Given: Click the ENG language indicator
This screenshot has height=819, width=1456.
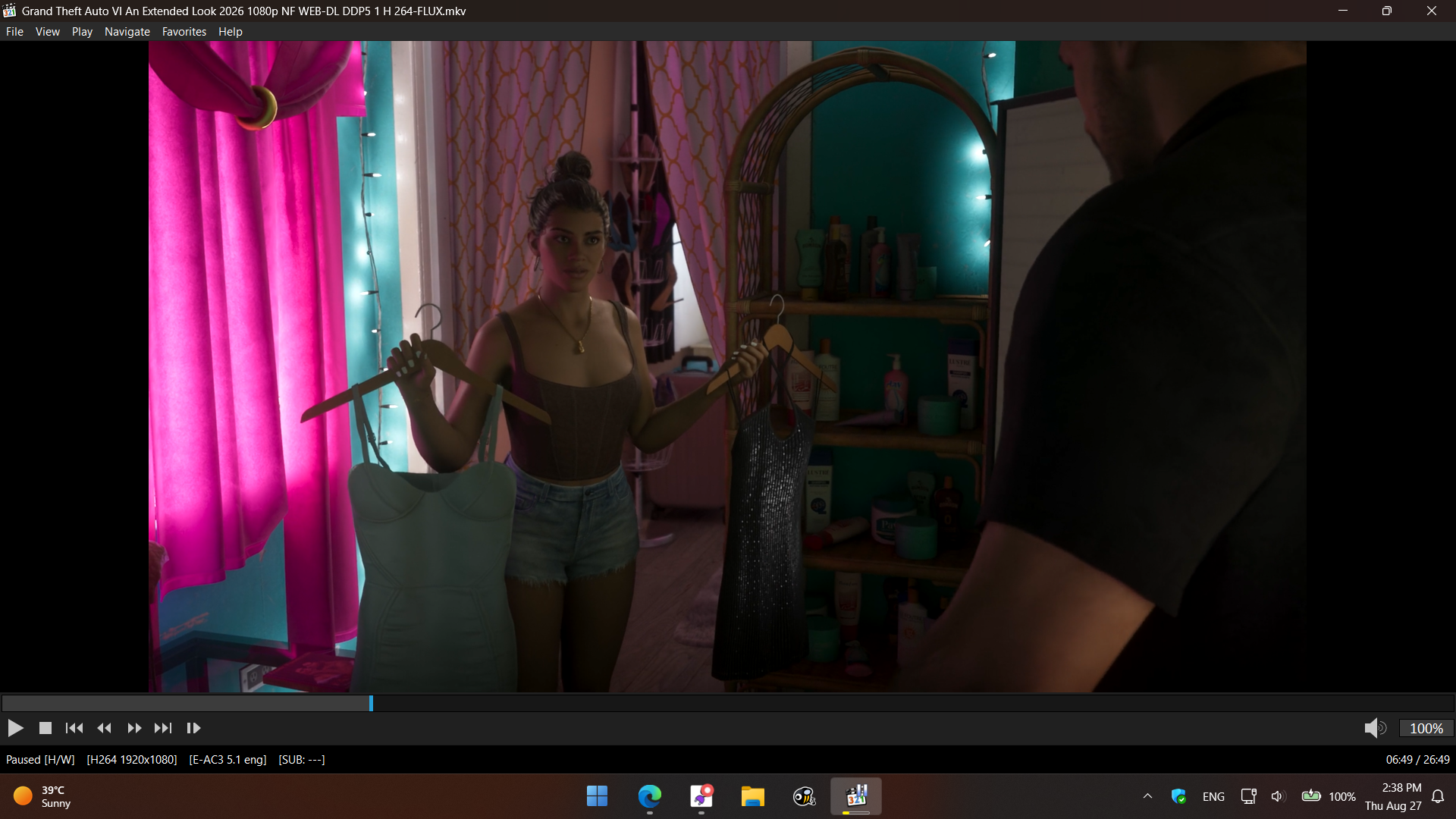Looking at the screenshot, I should [x=1213, y=796].
